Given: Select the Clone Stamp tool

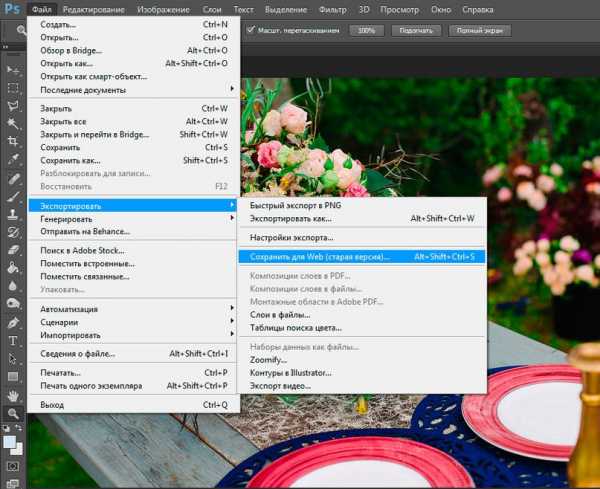Looking at the screenshot, I should tap(13, 214).
